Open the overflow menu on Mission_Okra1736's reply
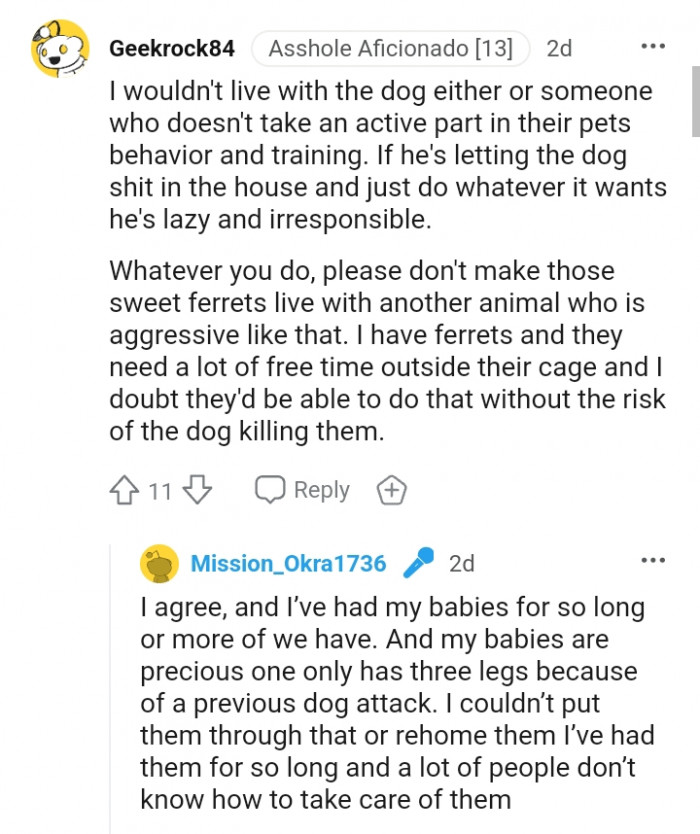Viewport: 700px width, 834px height. (x=652, y=560)
